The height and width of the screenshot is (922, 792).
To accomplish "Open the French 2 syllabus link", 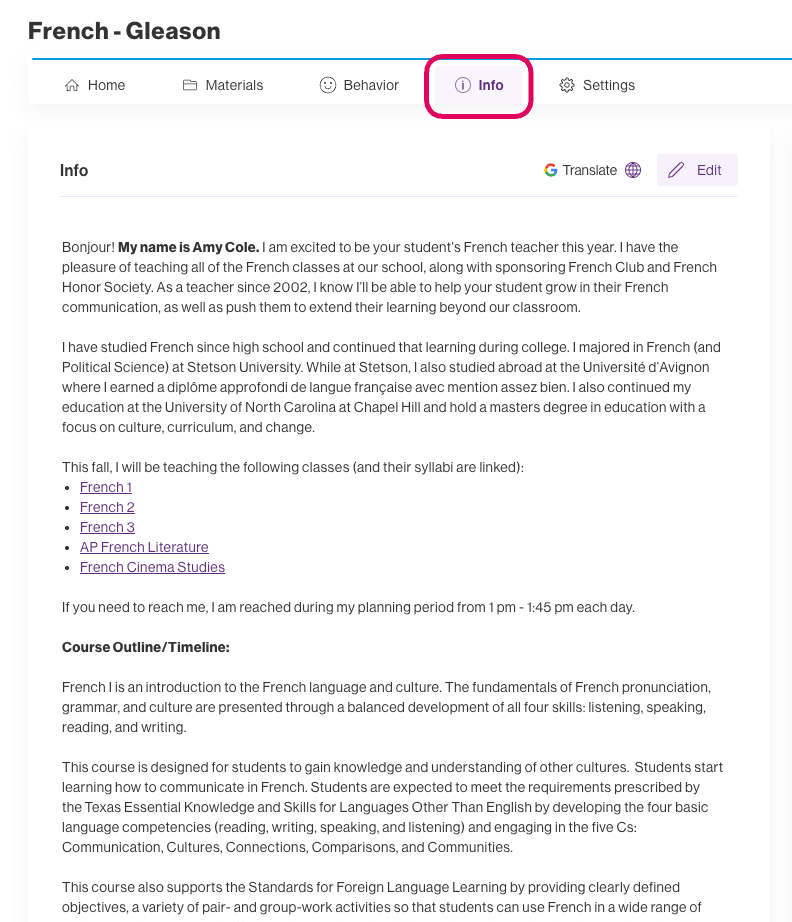I will point(107,508).
